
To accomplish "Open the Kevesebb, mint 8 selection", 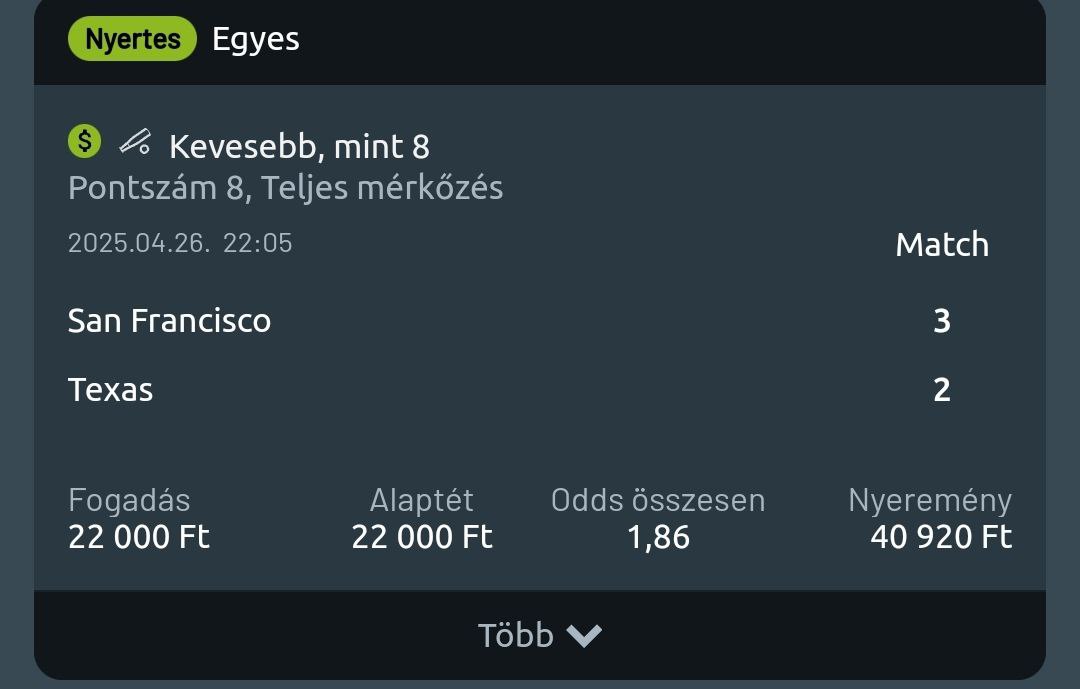I will point(299,147).
